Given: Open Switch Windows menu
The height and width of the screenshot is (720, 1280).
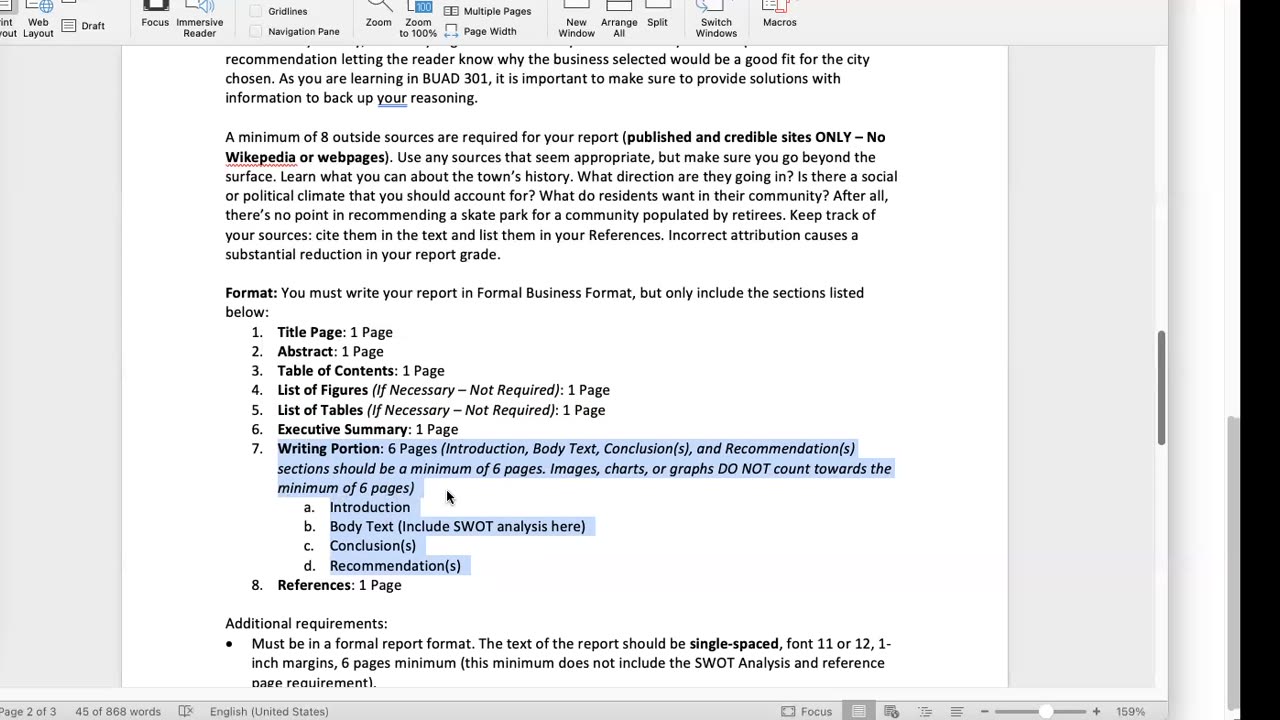Looking at the screenshot, I should point(716,18).
